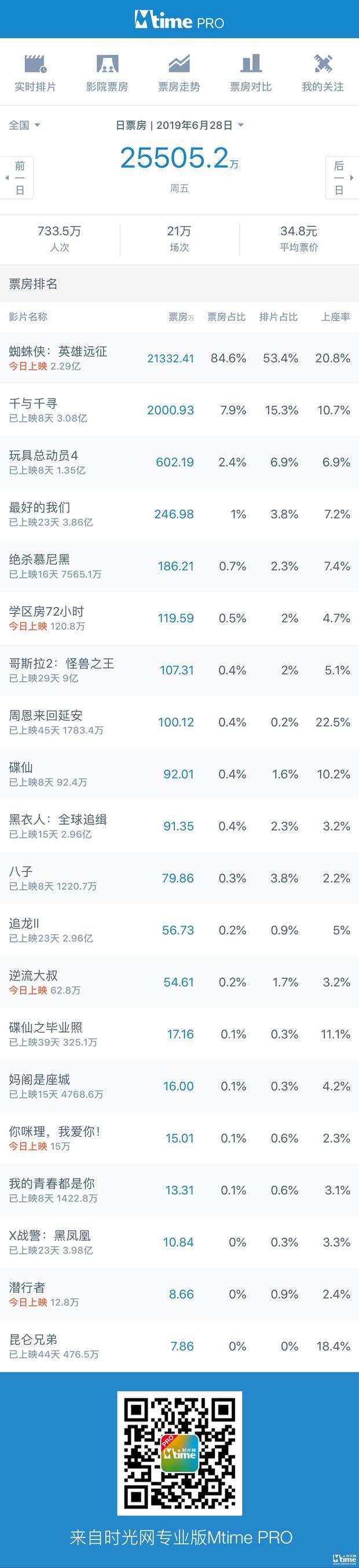Screen dimensions: 359x1568
Task: Open the 千与千寻 movie row
Action: (179, 410)
